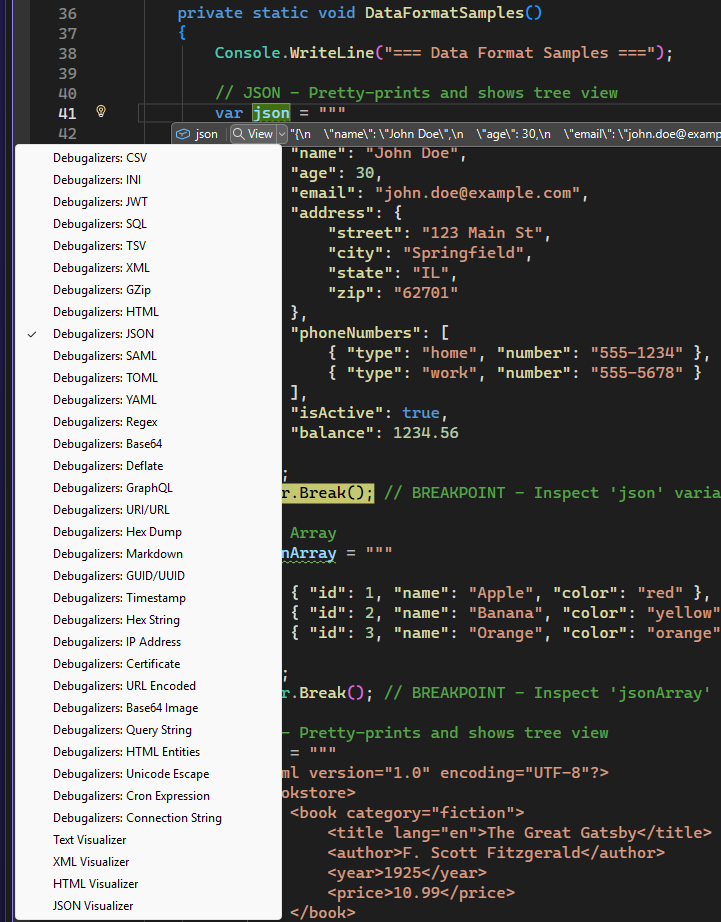Click the "Springfield" city value
721x922 pixels.
pyautogui.click(x=463, y=253)
